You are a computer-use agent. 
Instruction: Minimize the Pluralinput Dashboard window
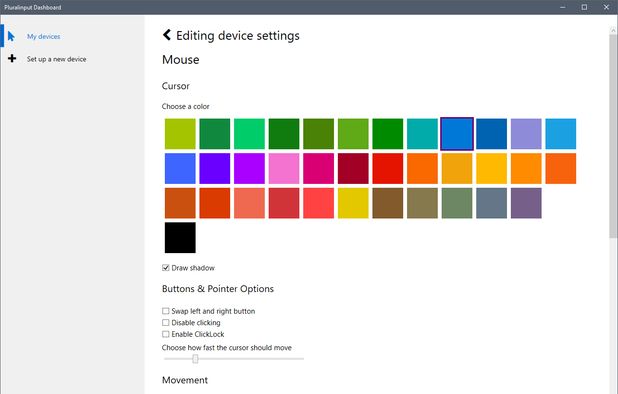563,7
